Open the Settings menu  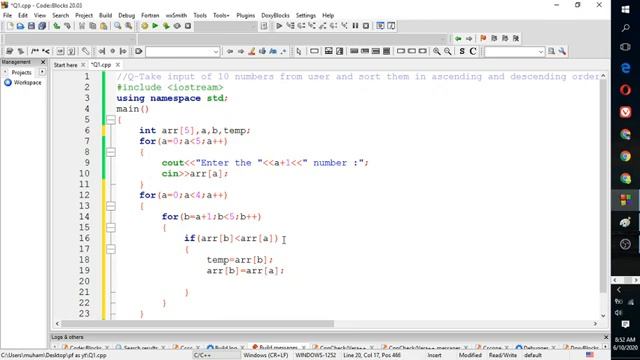(306, 16)
